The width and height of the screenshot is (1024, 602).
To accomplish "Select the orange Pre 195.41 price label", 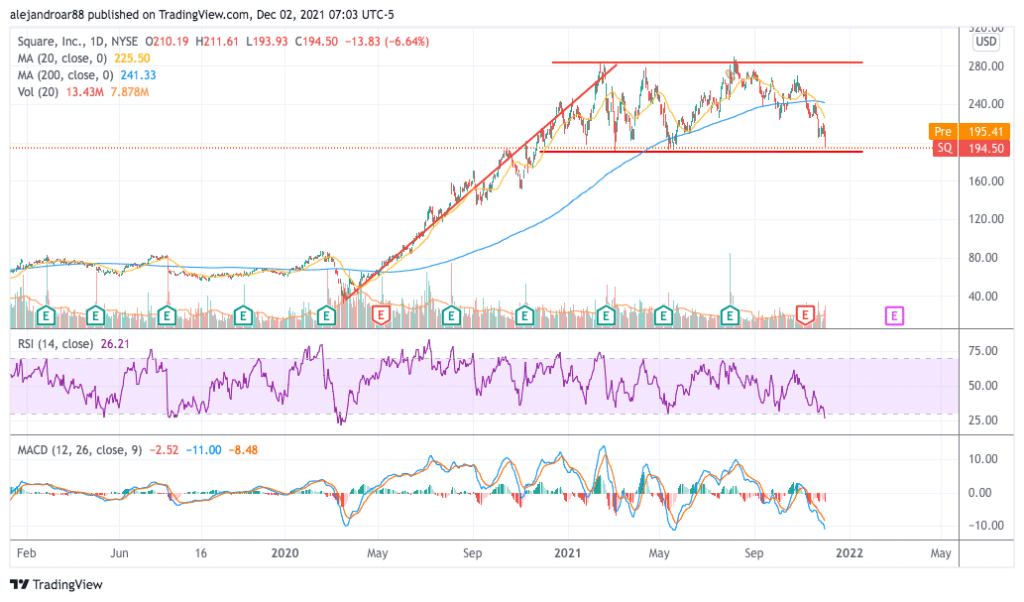I will click(969, 132).
